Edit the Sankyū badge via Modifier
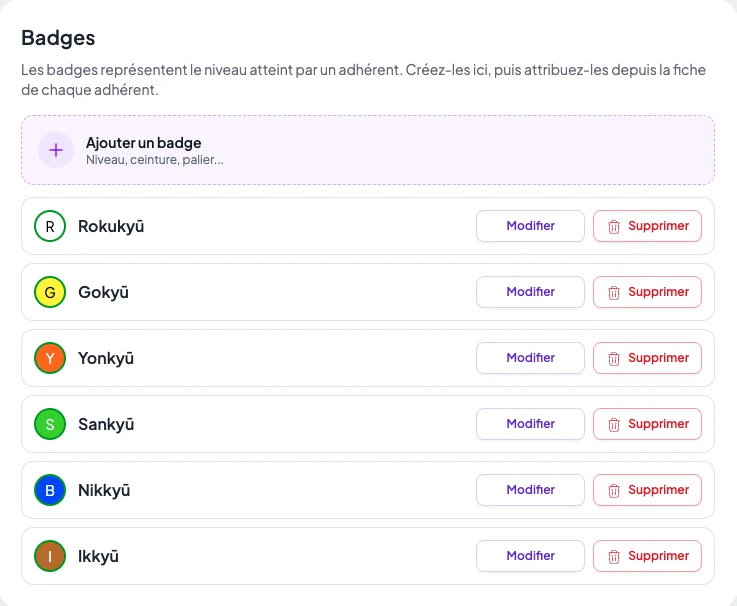This screenshot has height=606, width=737. coord(530,424)
